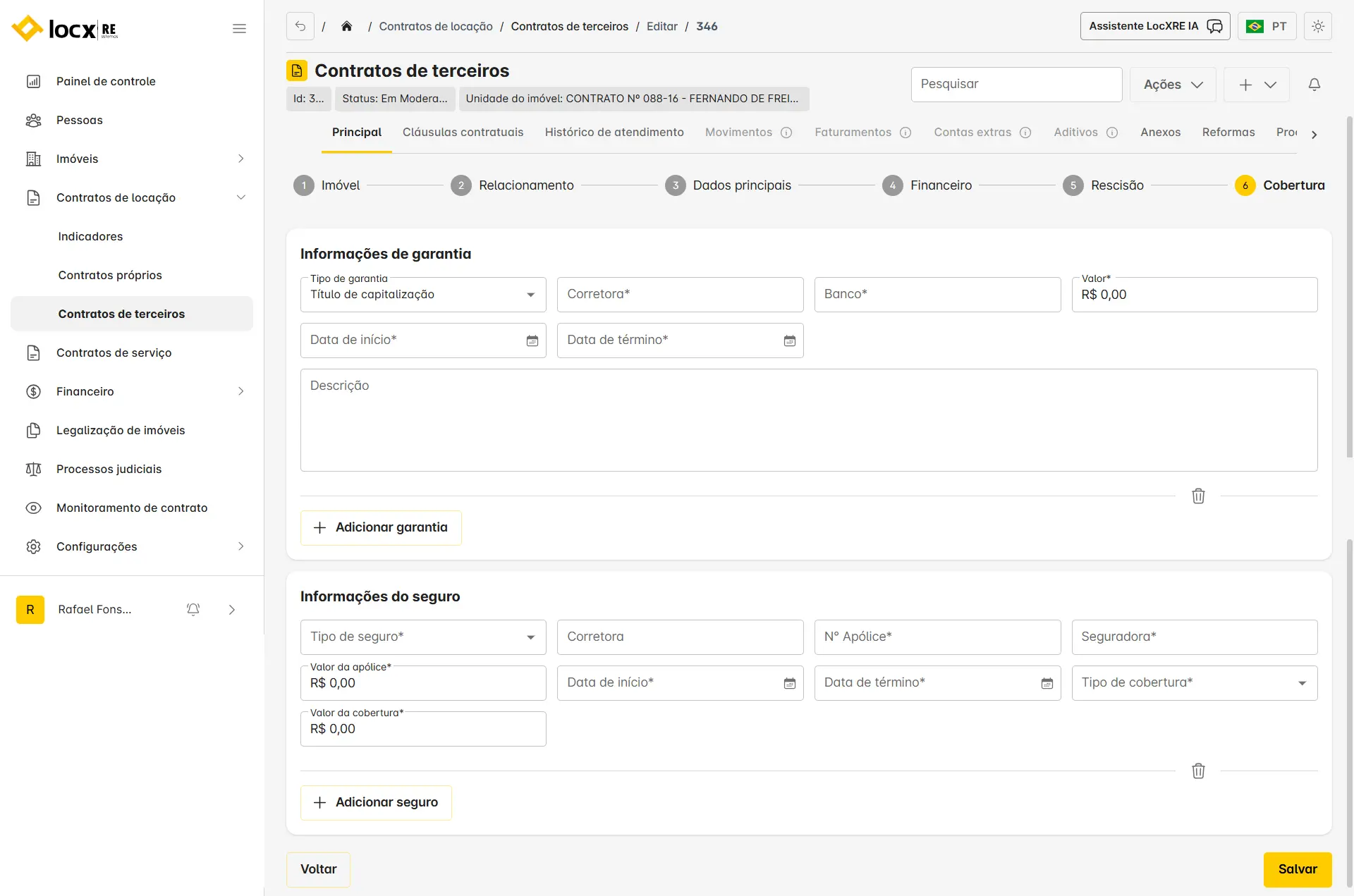
Task: Click Aditivos tab info icon
Action: tap(1112, 133)
